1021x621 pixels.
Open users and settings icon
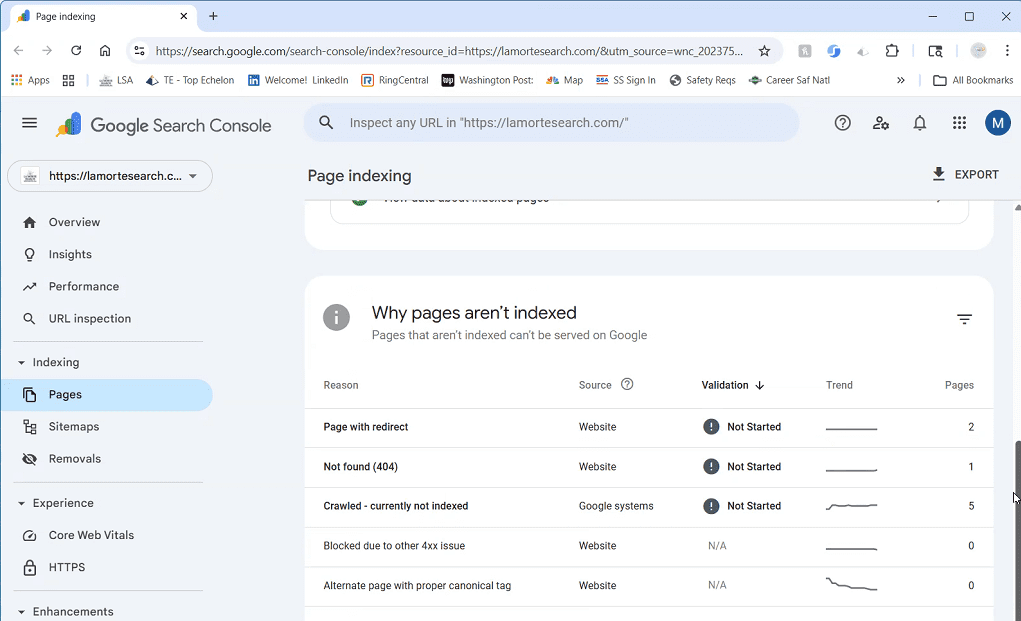click(881, 123)
